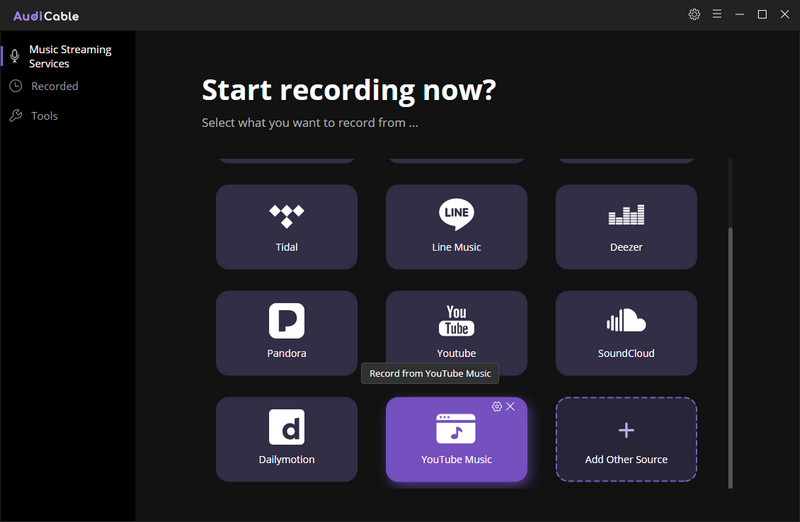Remove YouTube Music card with X icon
Image resolution: width=800 pixels, height=522 pixels.
coord(510,406)
